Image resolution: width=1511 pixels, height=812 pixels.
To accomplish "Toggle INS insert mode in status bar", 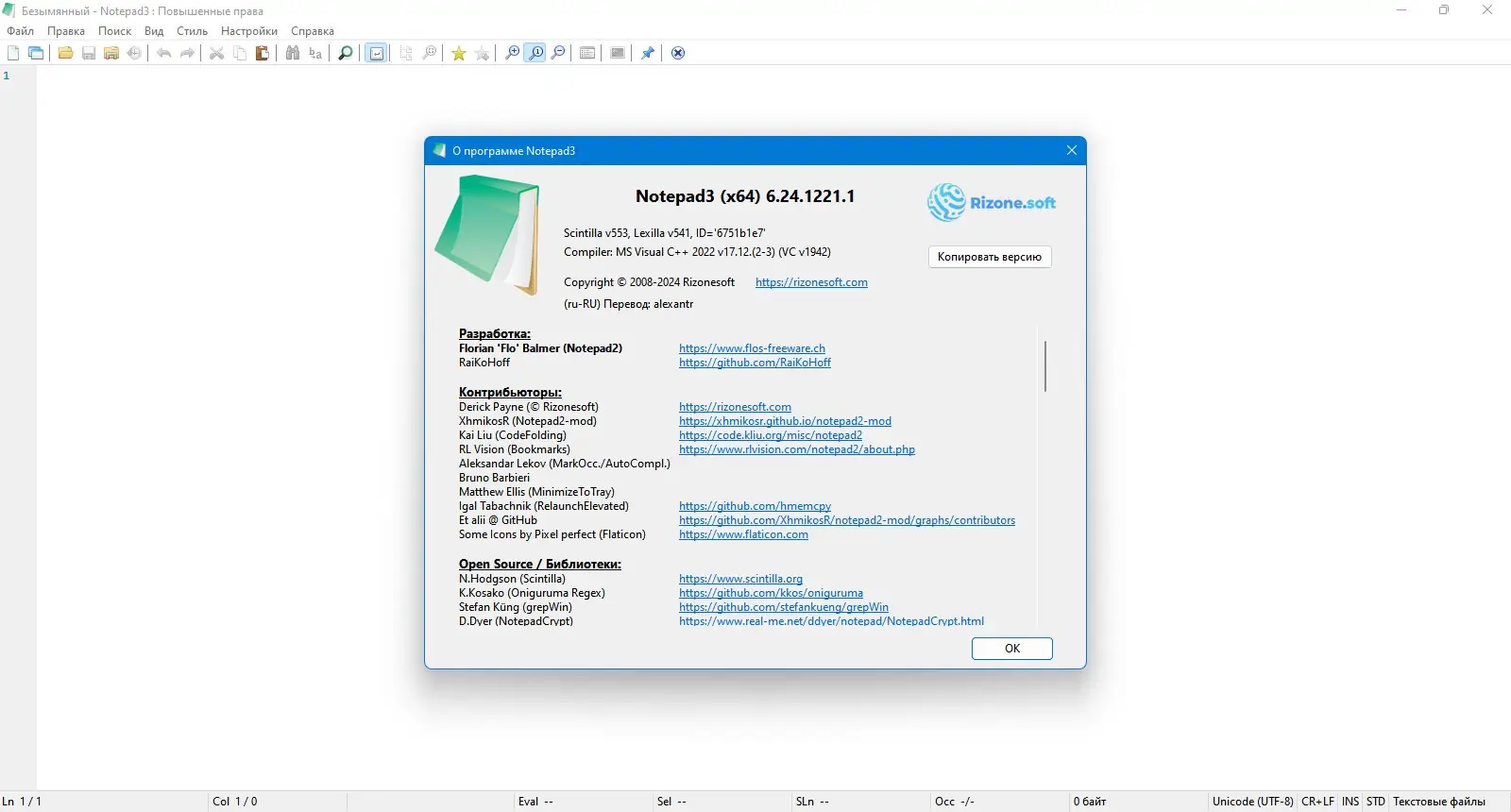I will coord(1350,802).
